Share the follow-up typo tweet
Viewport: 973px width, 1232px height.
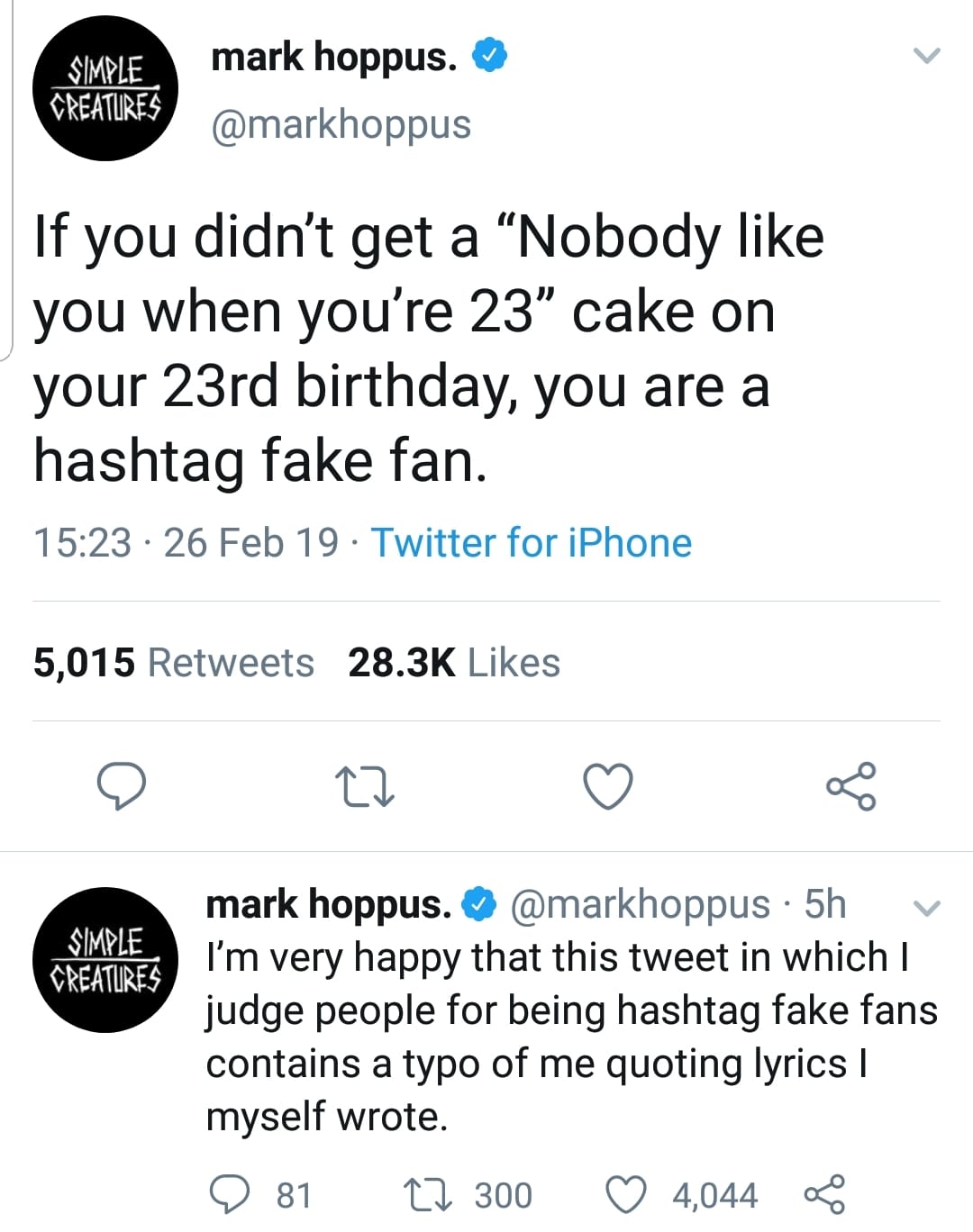coord(824,1194)
